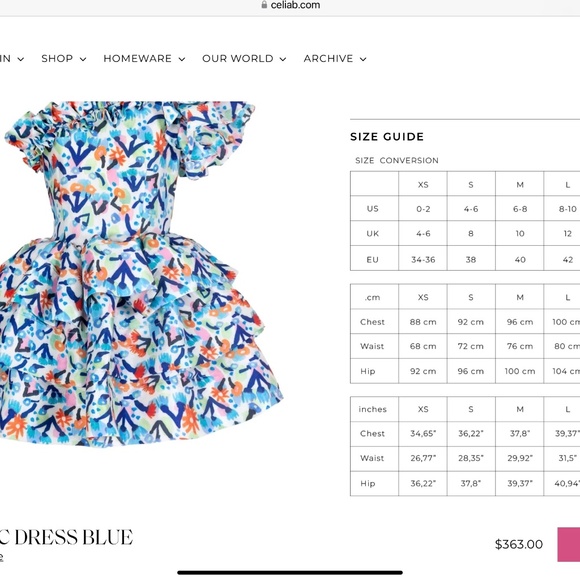Image resolution: width=580 pixels, height=580 pixels.
Task: Click the DRESS BLUE product title
Action: coord(73,537)
